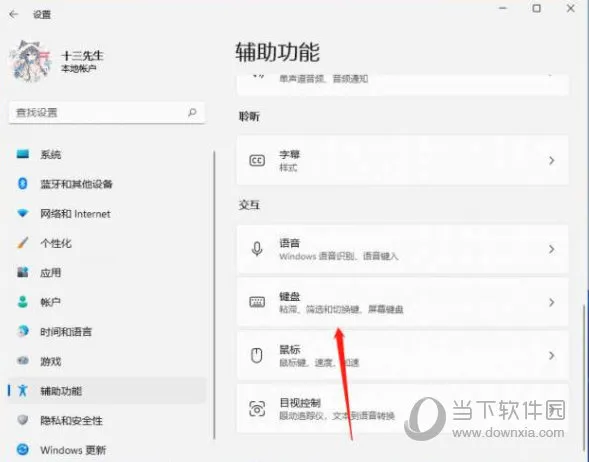Click the 查找设置 search field
589x462 pixels.
(x=107, y=112)
